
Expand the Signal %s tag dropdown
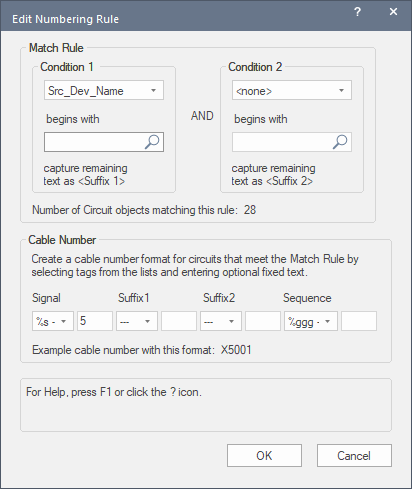point(53,321)
